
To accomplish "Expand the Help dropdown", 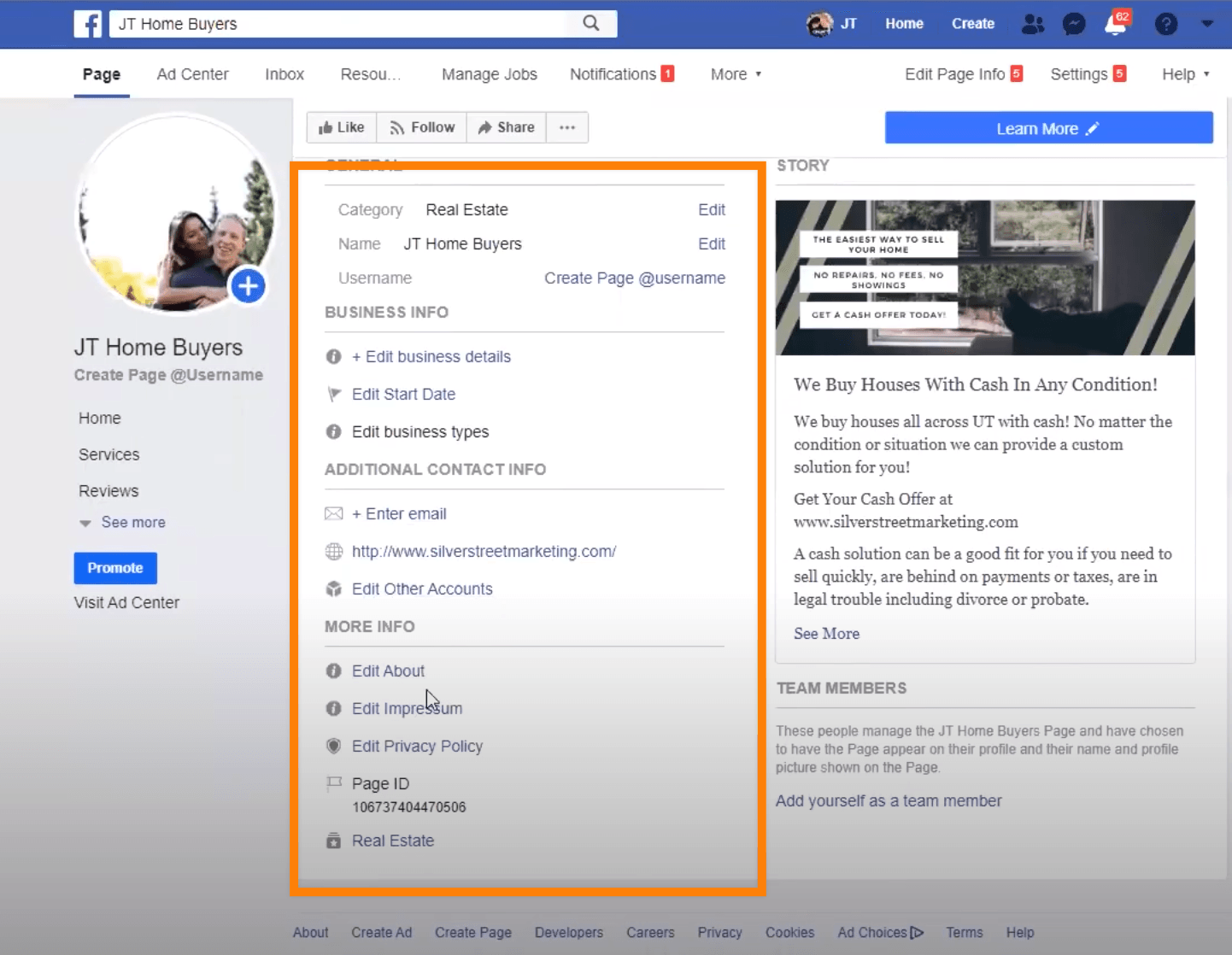I will coord(1186,74).
